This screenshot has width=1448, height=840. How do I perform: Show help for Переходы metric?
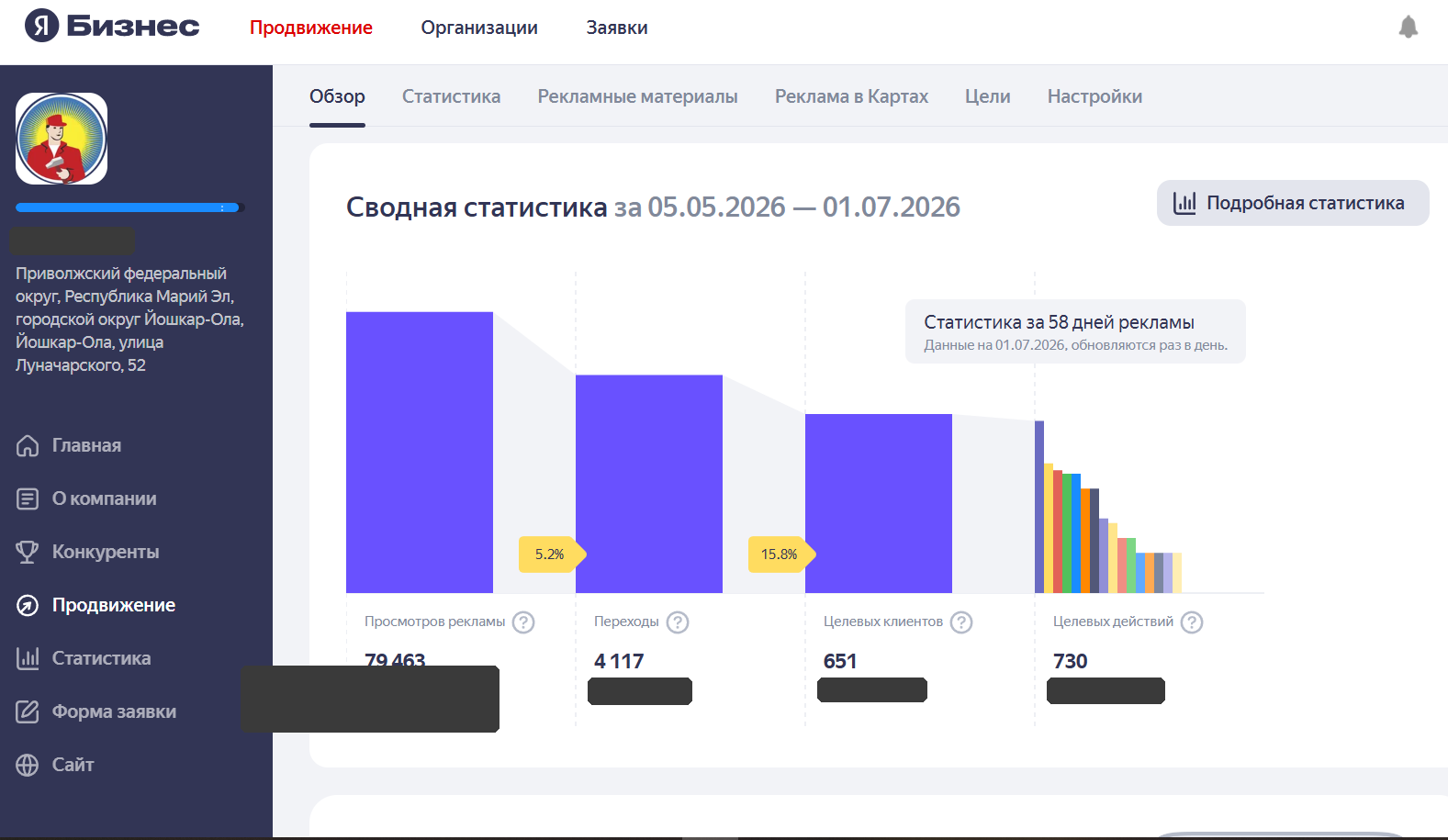(678, 622)
